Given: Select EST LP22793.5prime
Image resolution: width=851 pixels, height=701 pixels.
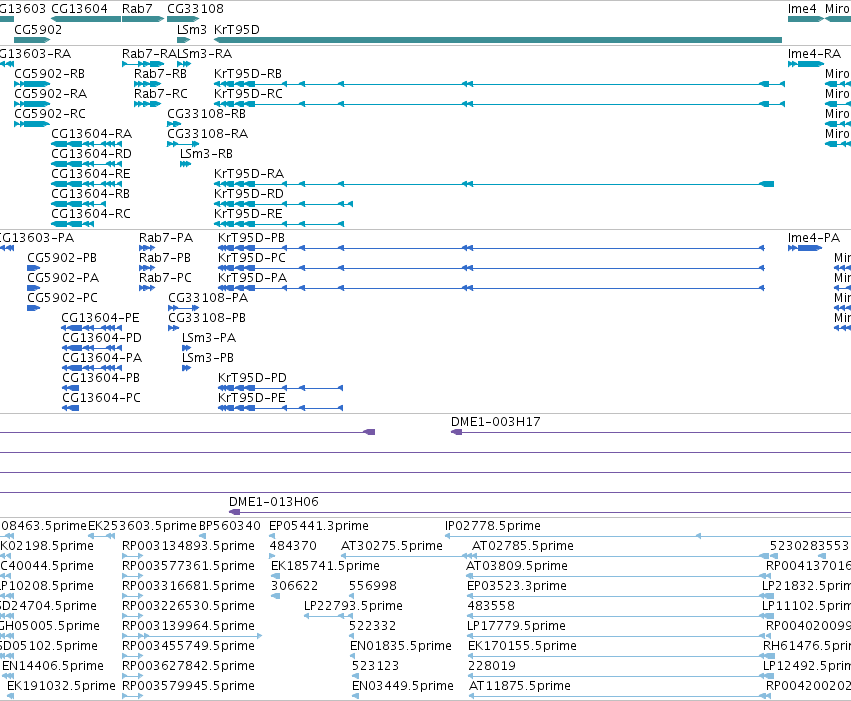Looking at the screenshot, I should [353, 606].
